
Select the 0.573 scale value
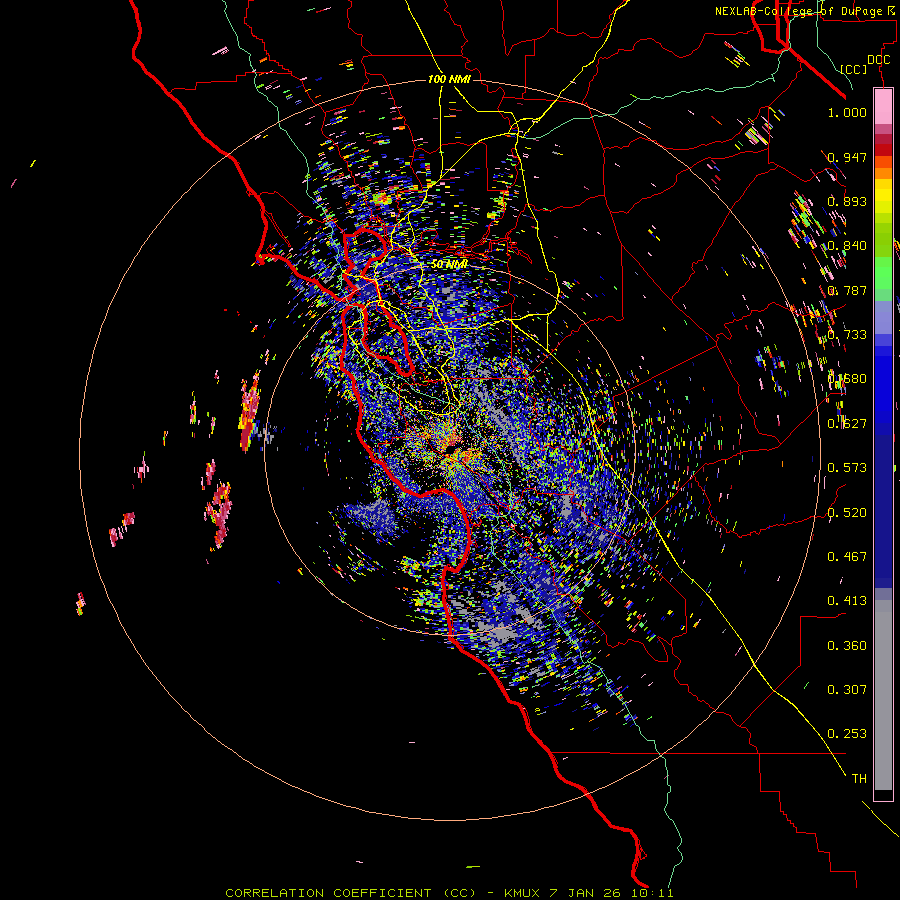tap(847, 467)
